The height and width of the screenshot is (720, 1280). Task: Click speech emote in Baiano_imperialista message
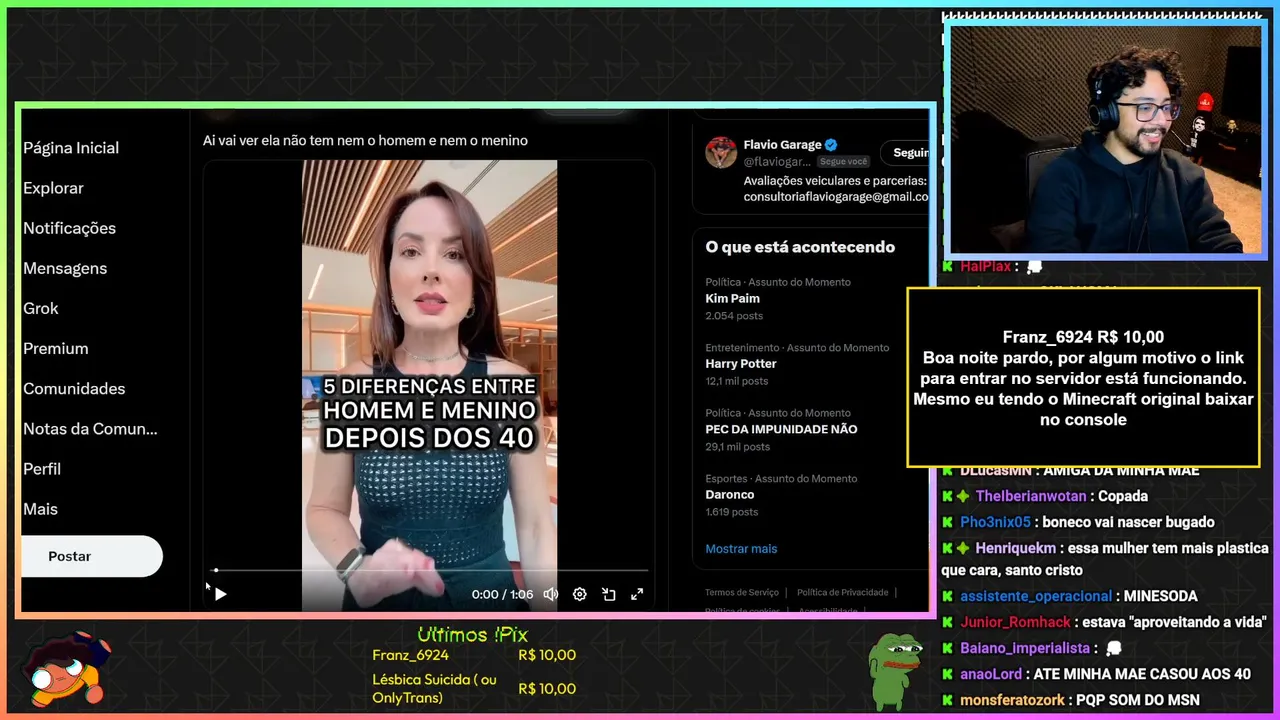point(1114,648)
